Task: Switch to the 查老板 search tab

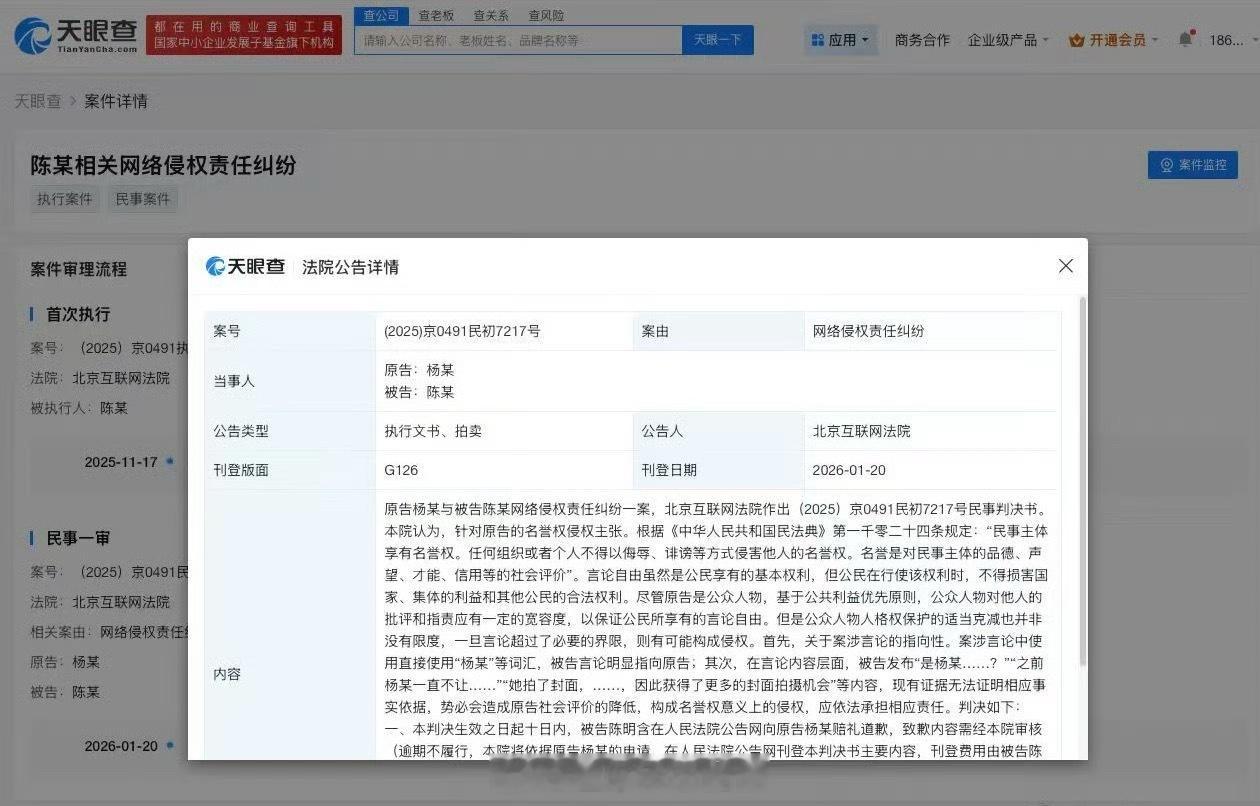Action: point(436,15)
